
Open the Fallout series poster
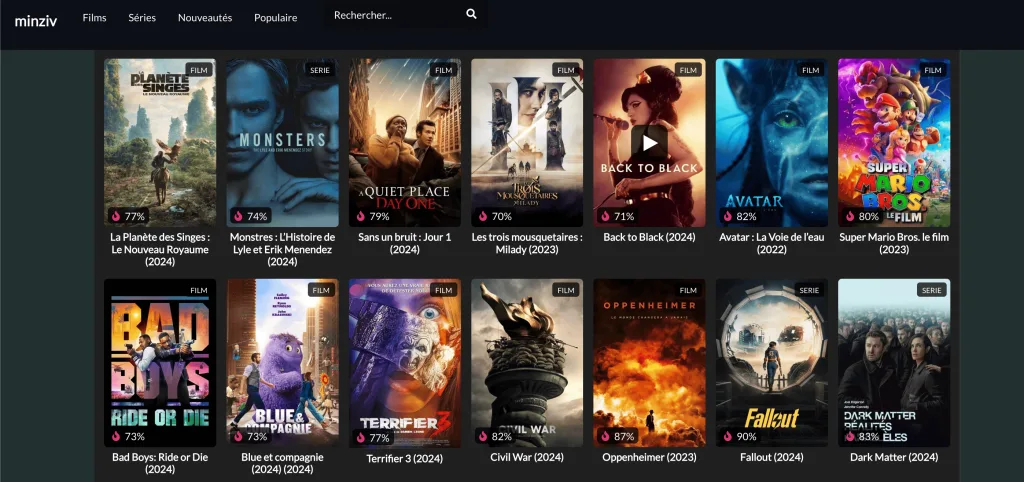[772, 362]
